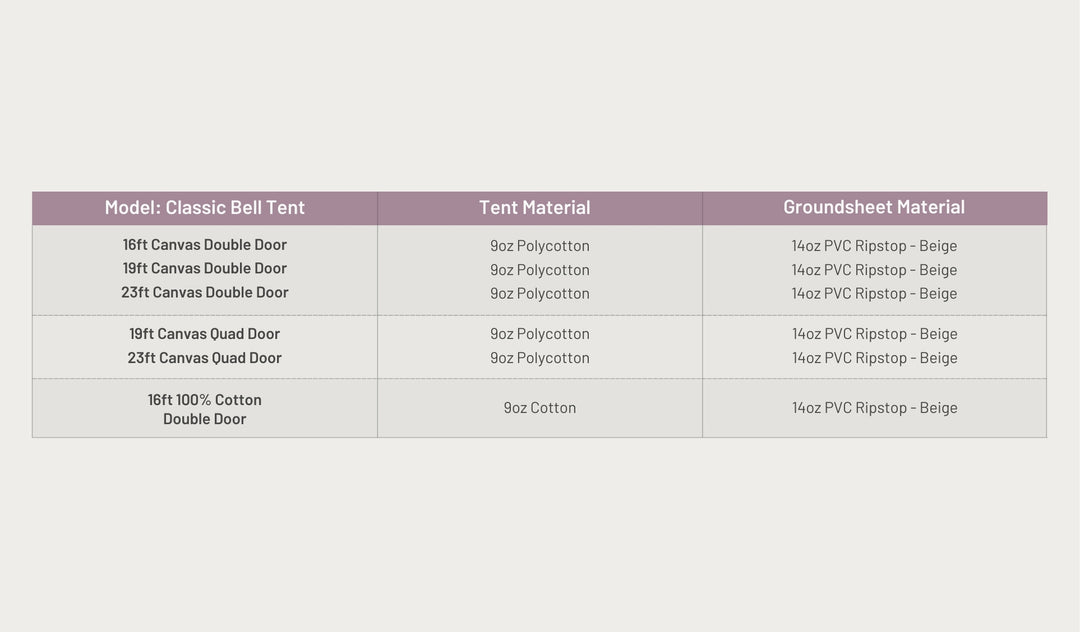The image size is (1080, 632).
Task: Click the '9oz Cotton' tent material cell
Action: click(x=540, y=408)
